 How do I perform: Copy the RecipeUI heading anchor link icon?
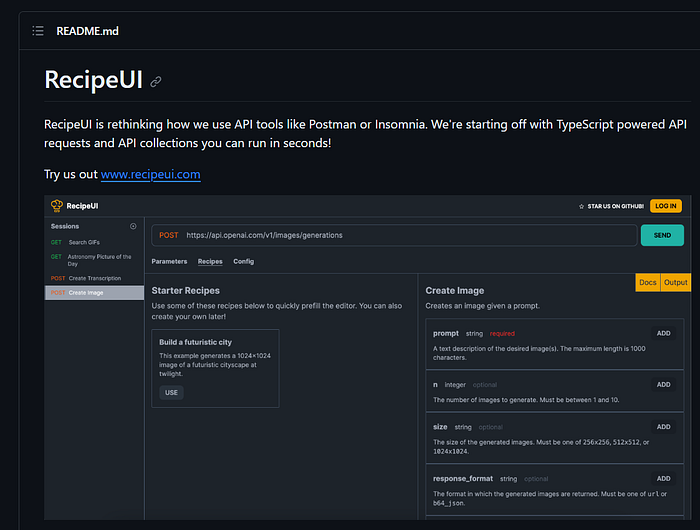[156, 82]
